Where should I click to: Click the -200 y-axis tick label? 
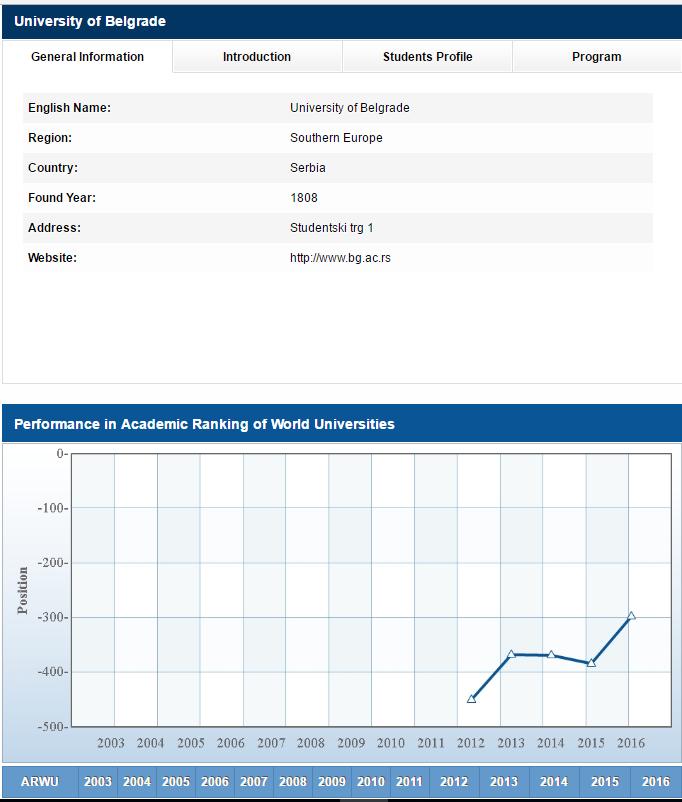point(52,563)
